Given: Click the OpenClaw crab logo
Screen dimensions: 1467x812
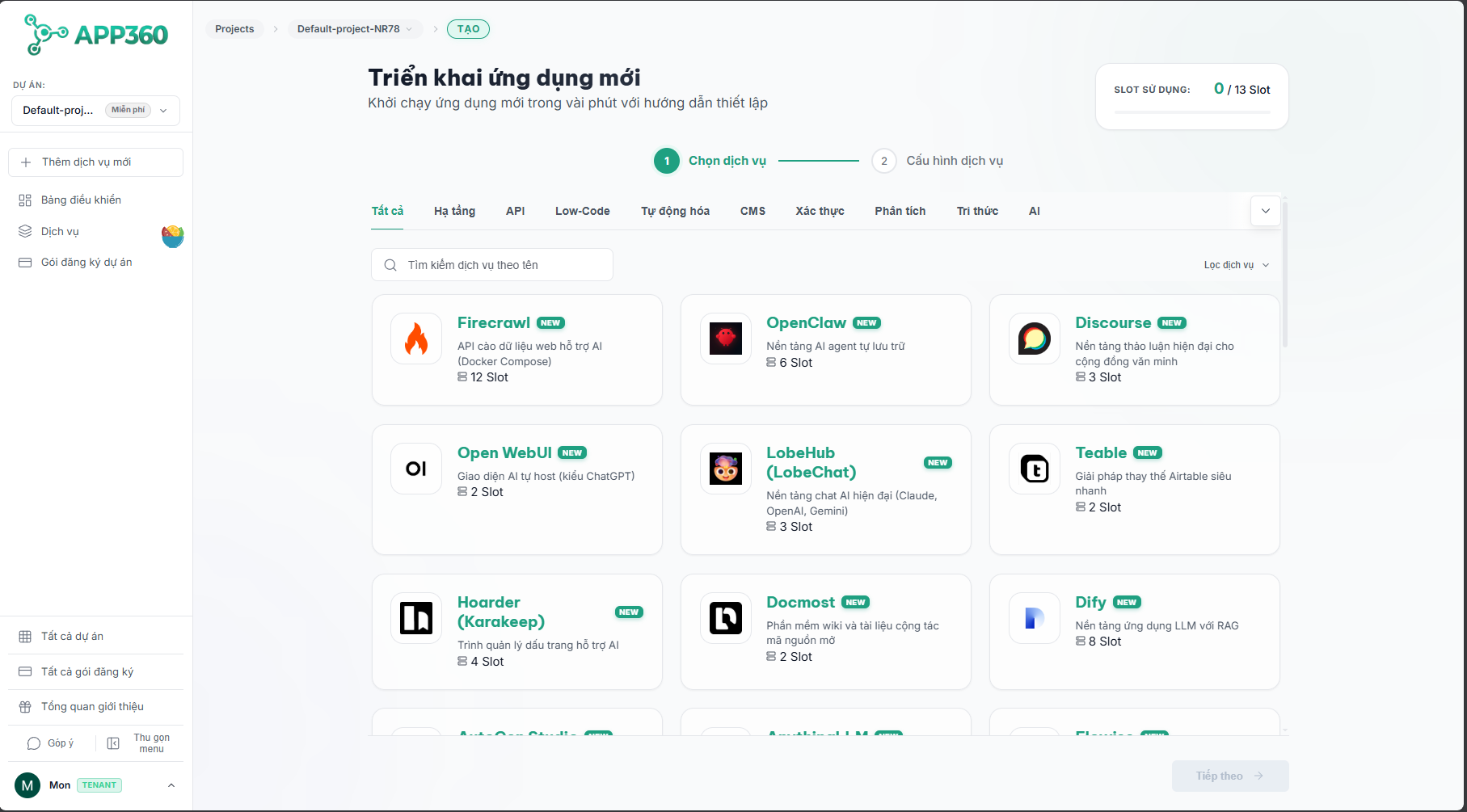Looking at the screenshot, I should coord(725,339).
